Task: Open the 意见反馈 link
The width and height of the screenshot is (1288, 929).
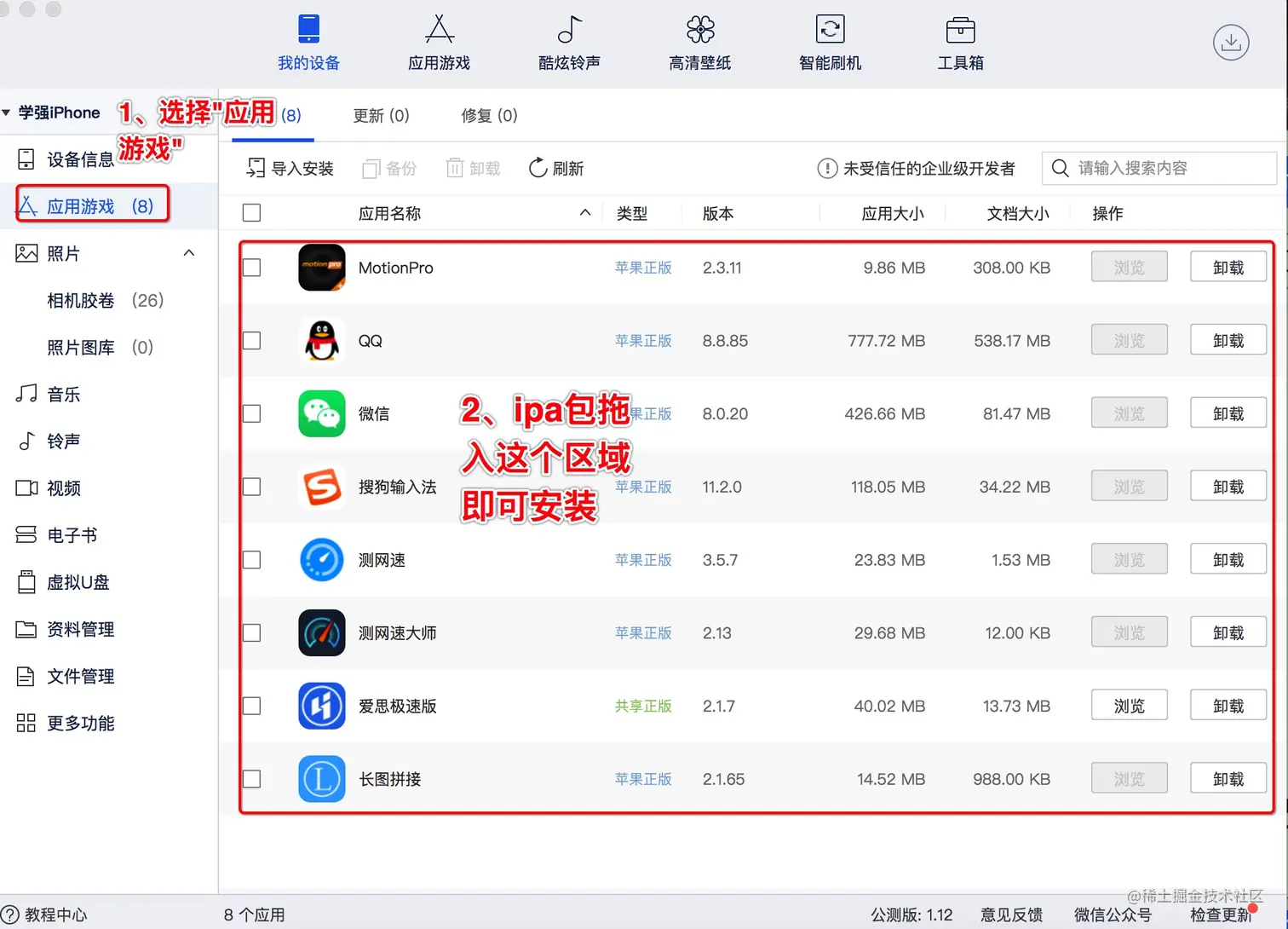Action: click(1011, 915)
